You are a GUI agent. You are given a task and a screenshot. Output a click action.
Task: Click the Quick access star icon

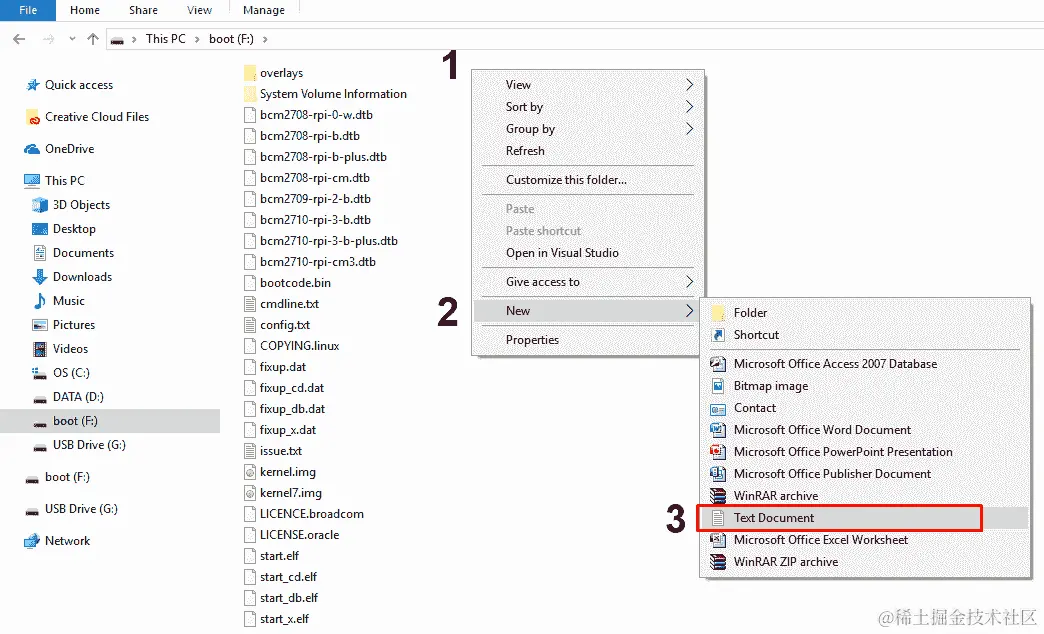(x=33, y=85)
